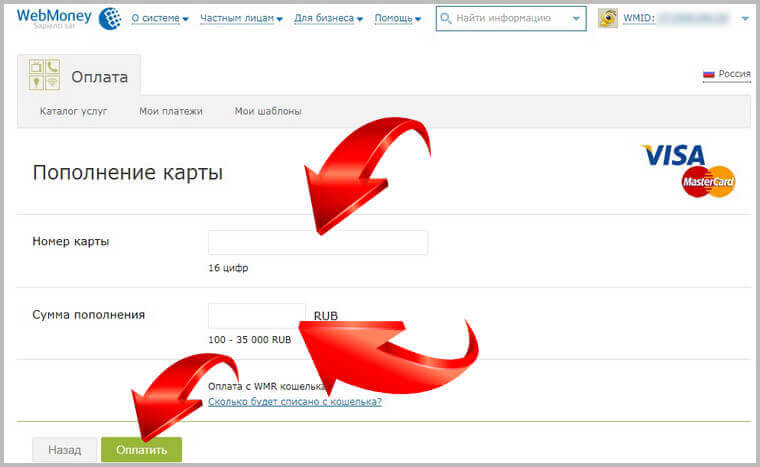Expand the WMID account dropdown arrow
Viewport: 760px width, 467px height.
[745, 19]
